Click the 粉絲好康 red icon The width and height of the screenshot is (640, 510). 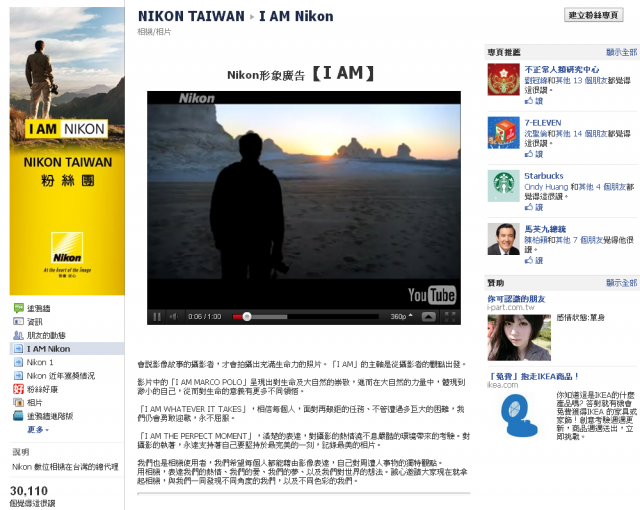[x=18, y=389]
